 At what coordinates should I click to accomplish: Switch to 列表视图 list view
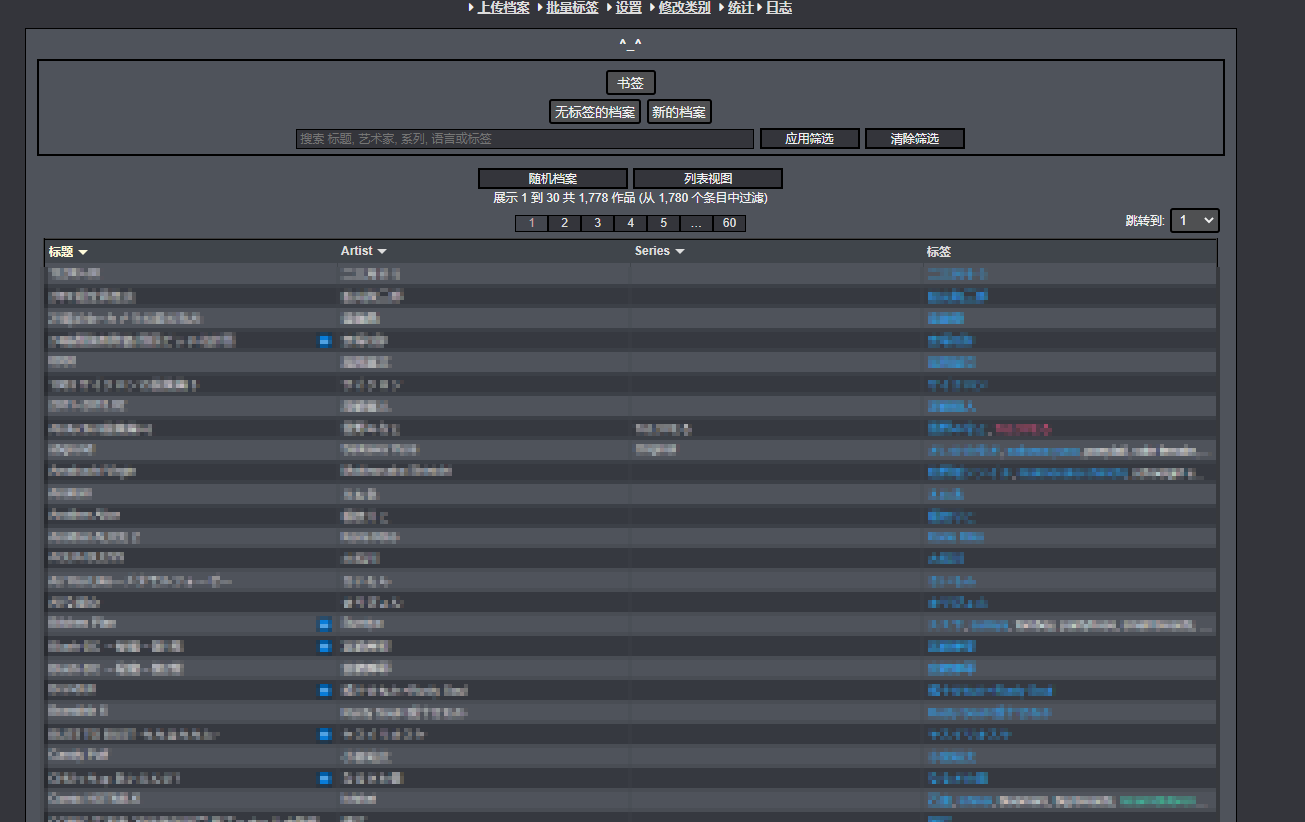(x=708, y=179)
